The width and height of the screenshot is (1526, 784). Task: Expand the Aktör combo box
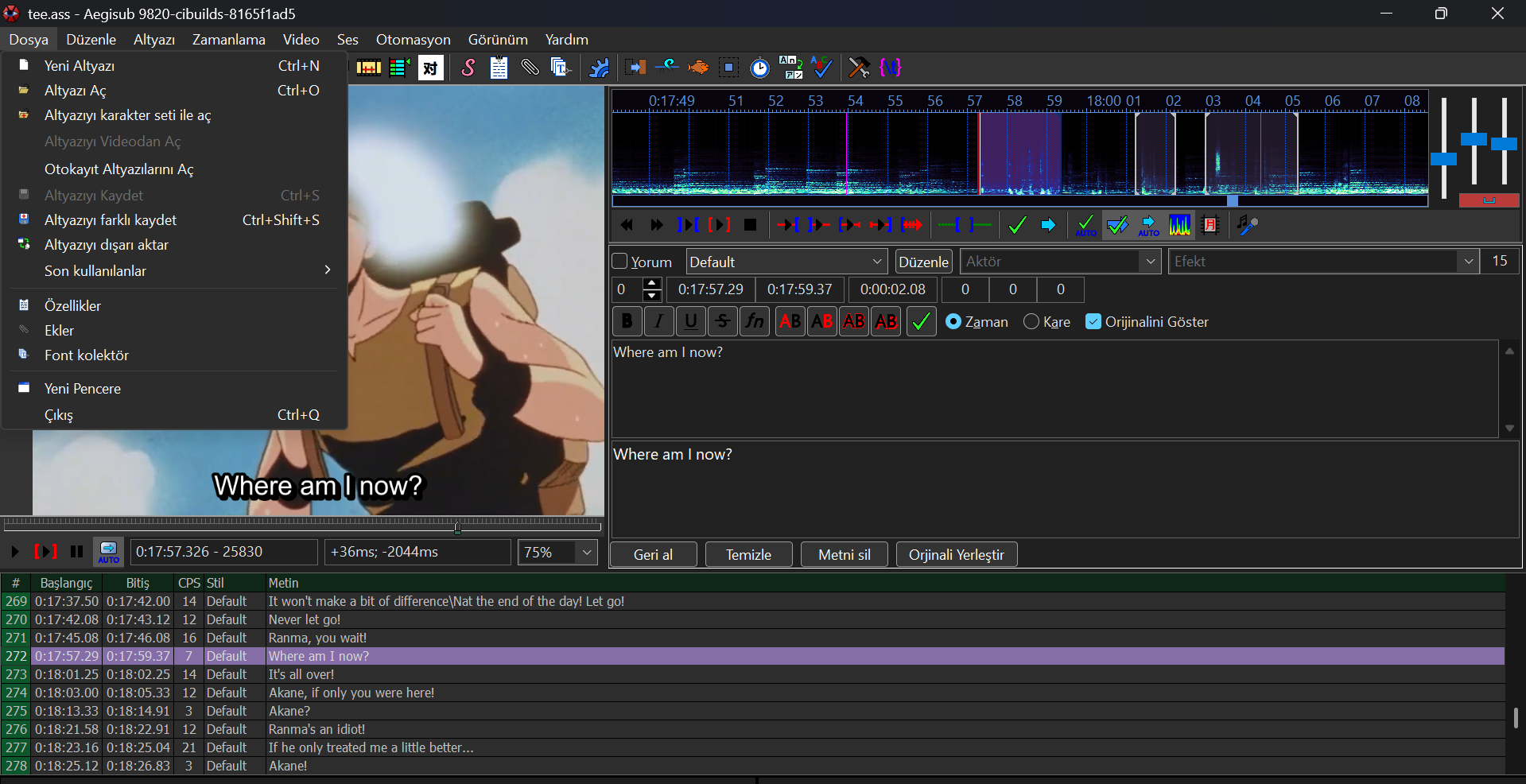[1150, 262]
